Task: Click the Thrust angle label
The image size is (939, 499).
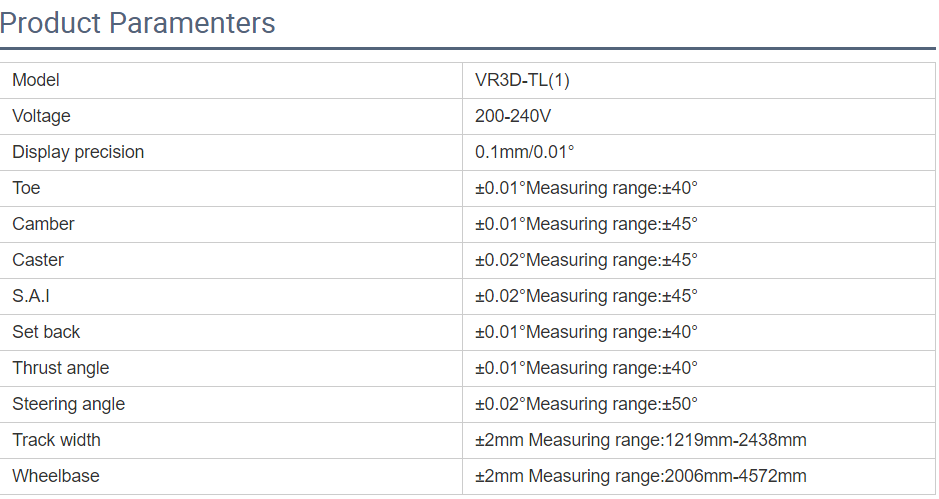Action: [x=61, y=368]
